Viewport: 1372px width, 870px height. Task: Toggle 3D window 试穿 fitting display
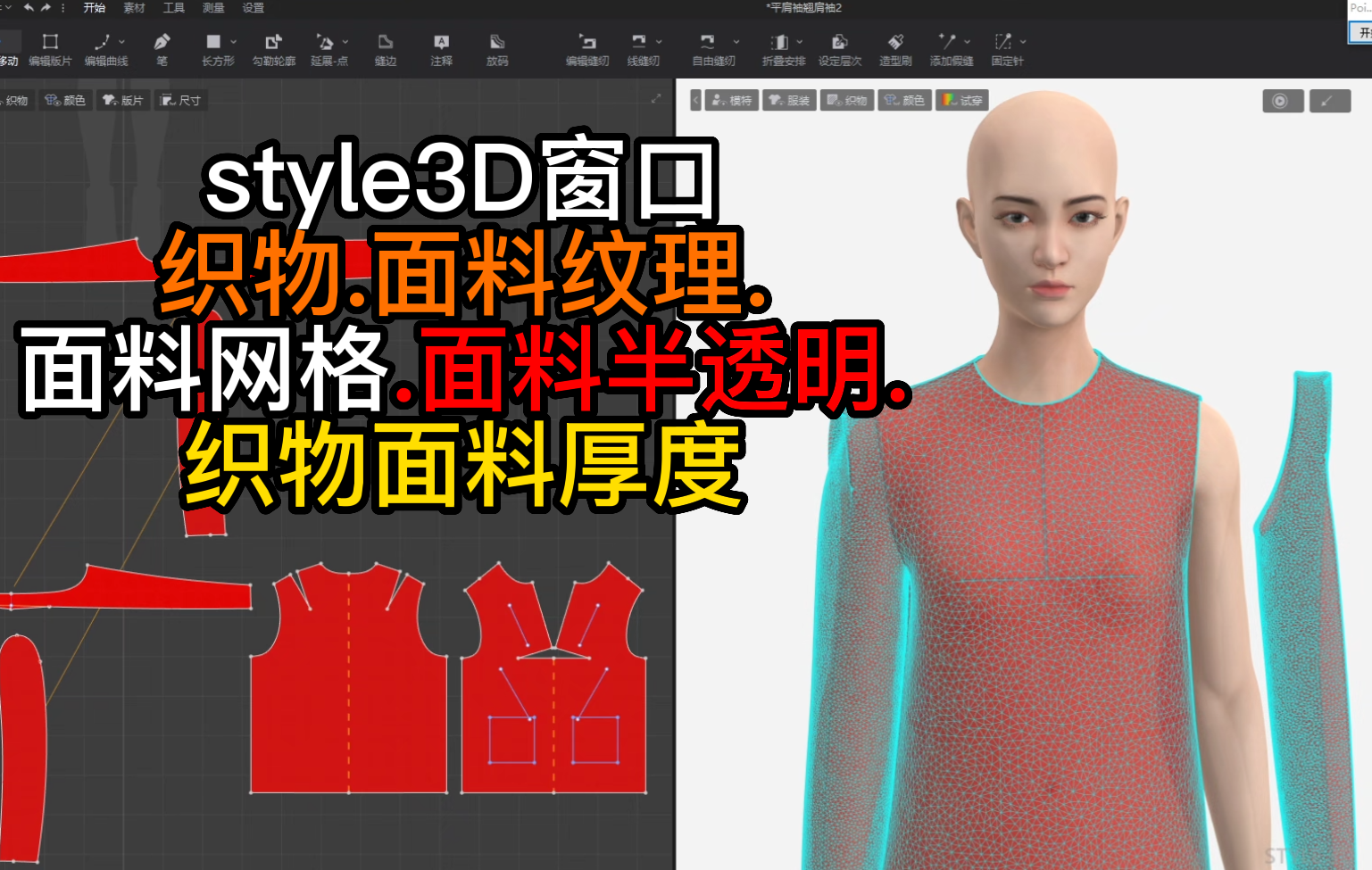coord(961,100)
